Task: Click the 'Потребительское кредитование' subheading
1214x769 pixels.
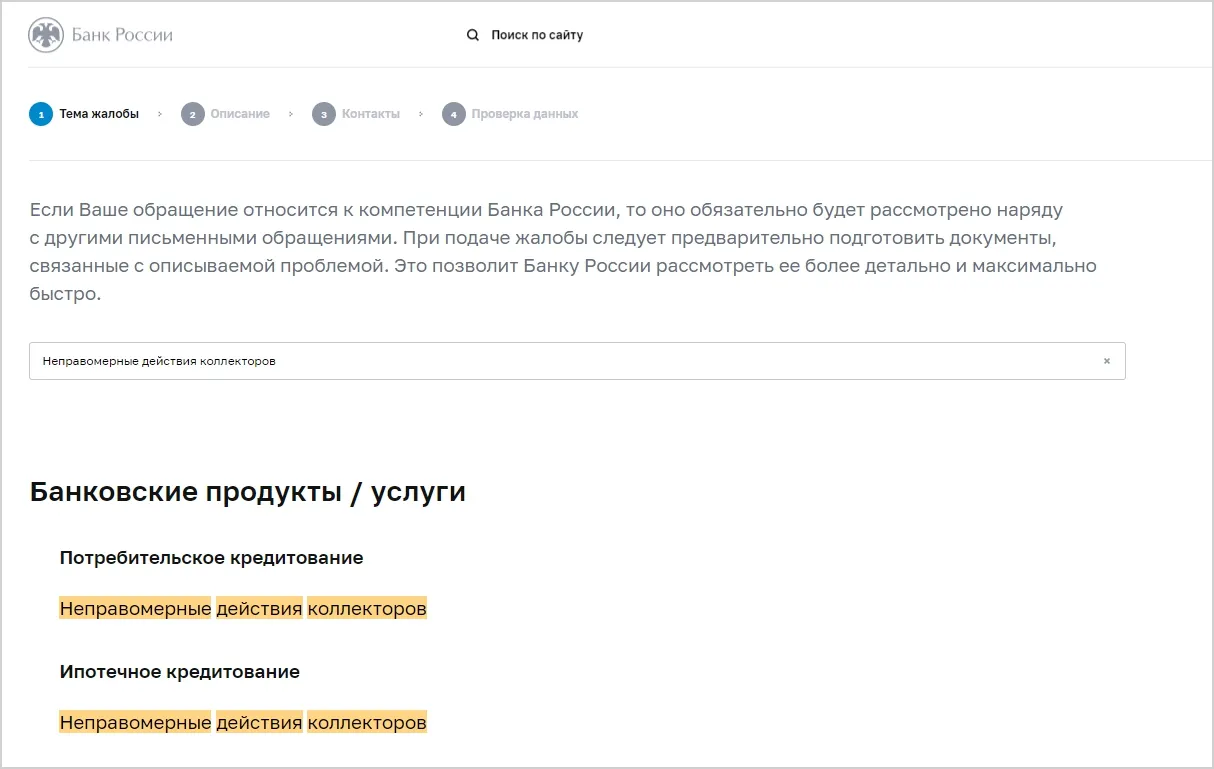Action: [x=211, y=558]
